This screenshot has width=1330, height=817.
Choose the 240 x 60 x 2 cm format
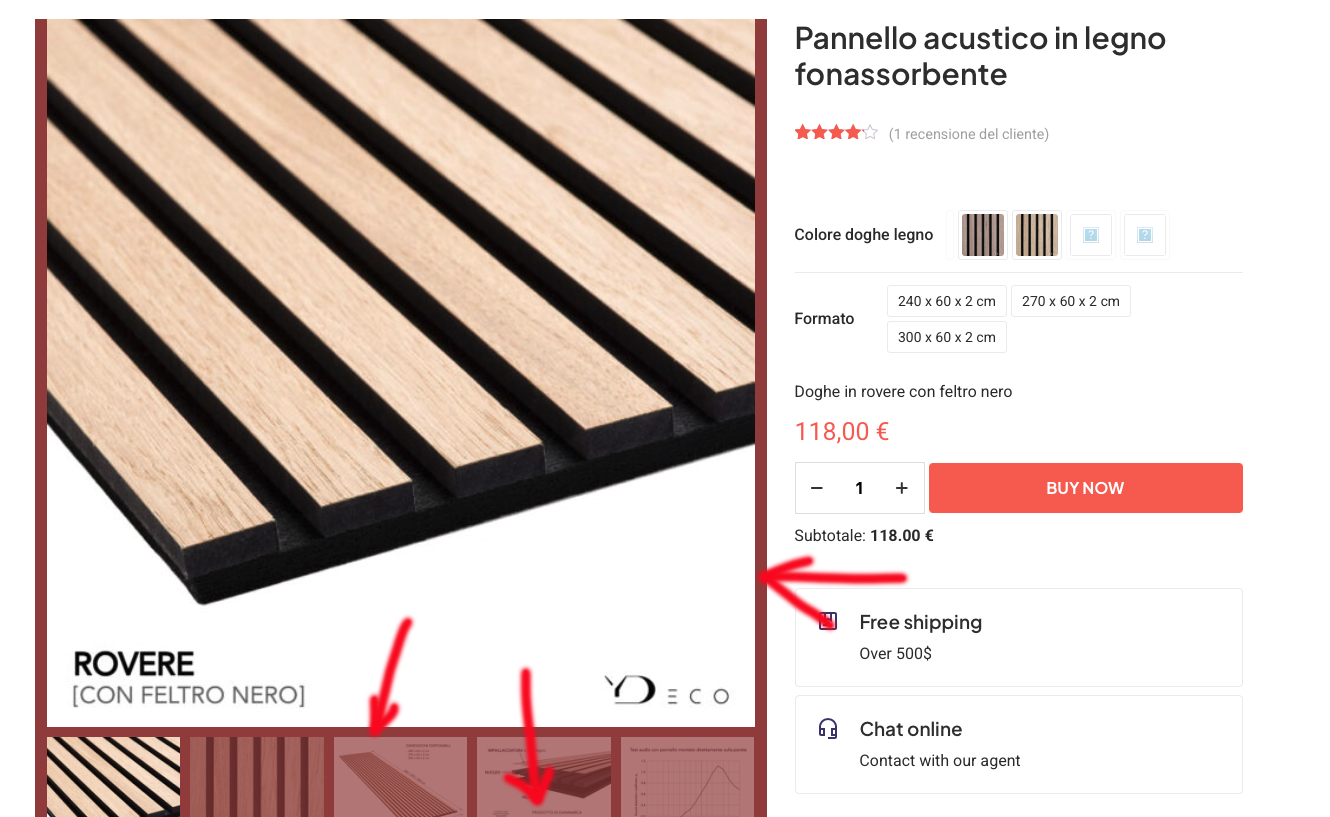947,301
